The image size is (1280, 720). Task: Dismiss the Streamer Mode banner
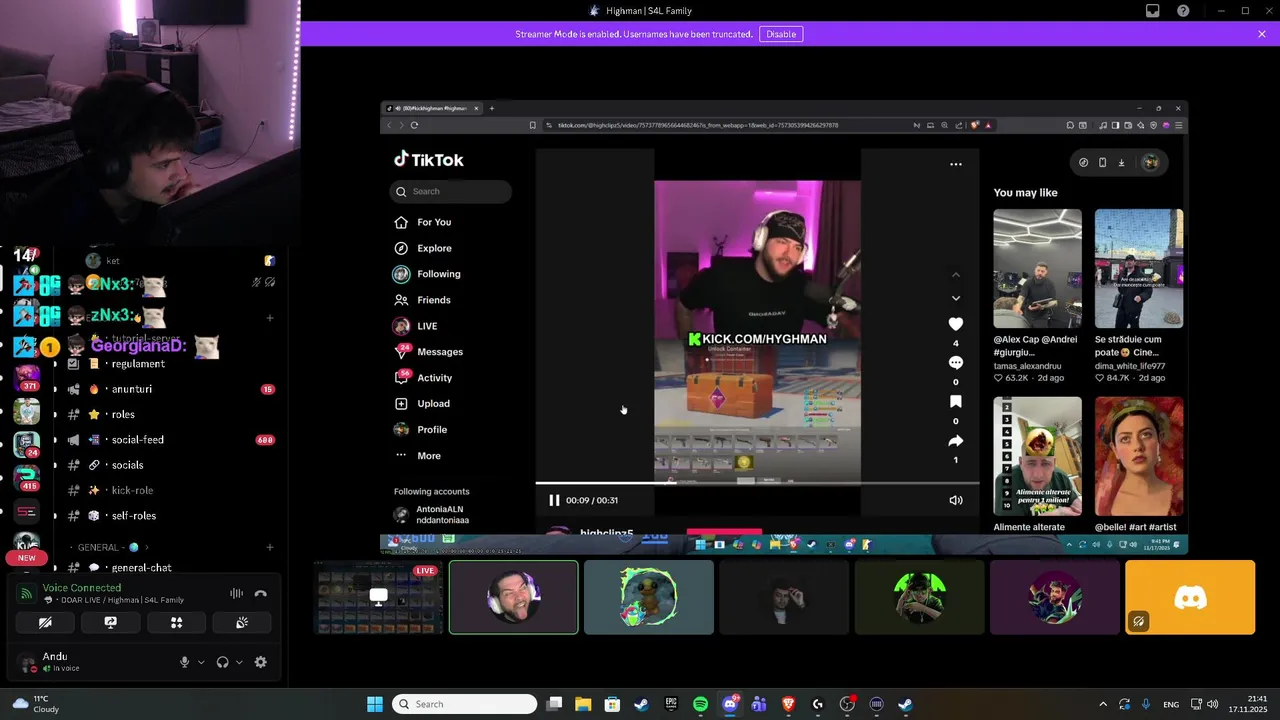[x=1262, y=34]
